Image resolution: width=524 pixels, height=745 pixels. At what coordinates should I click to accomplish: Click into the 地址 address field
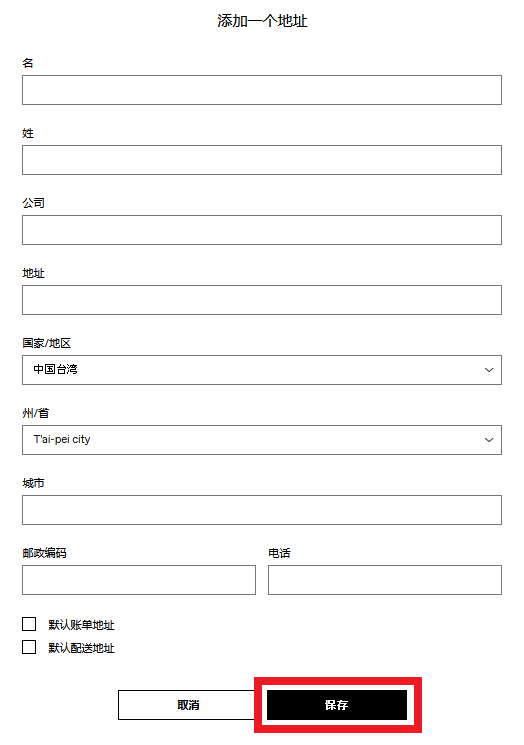click(x=262, y=300)
